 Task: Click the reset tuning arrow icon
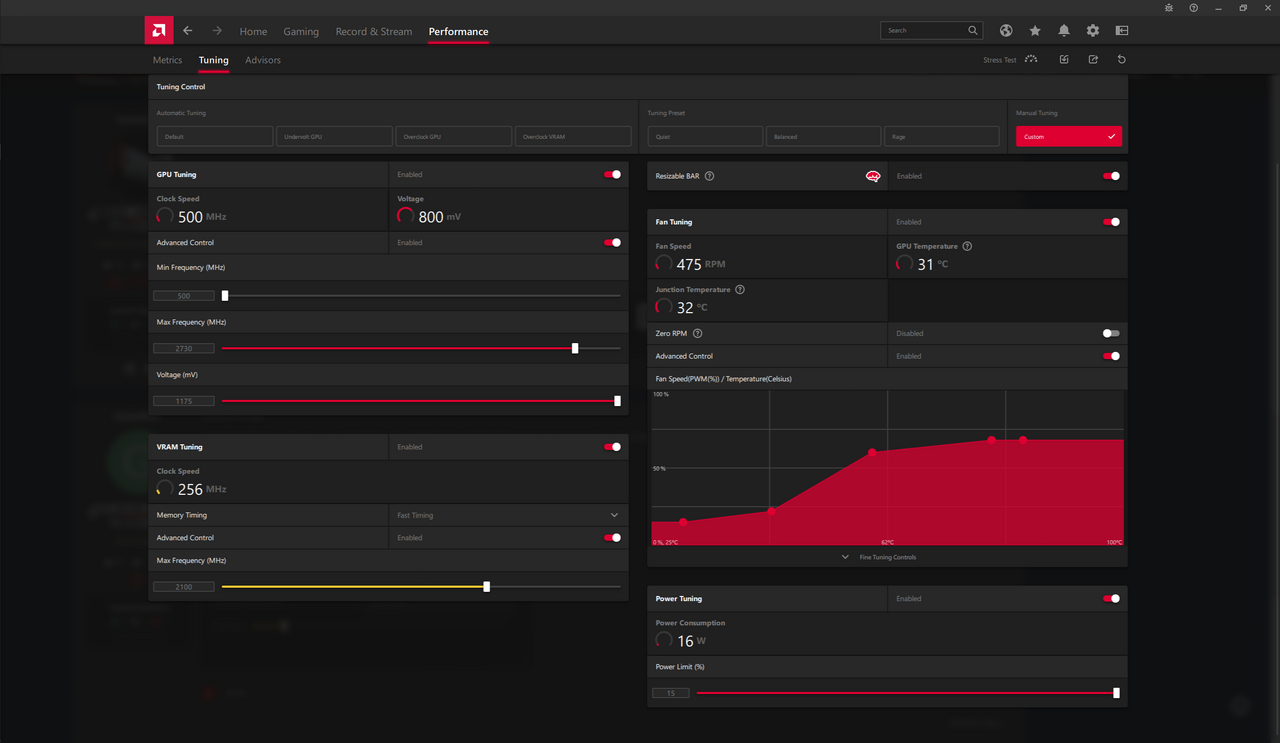[1121, 60]
